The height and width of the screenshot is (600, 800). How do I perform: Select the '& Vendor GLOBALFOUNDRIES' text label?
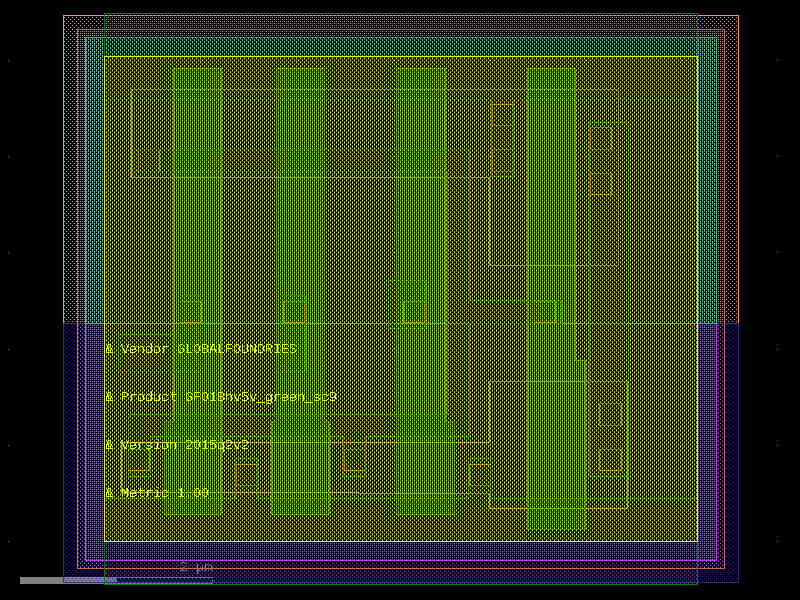coord(201,349)
